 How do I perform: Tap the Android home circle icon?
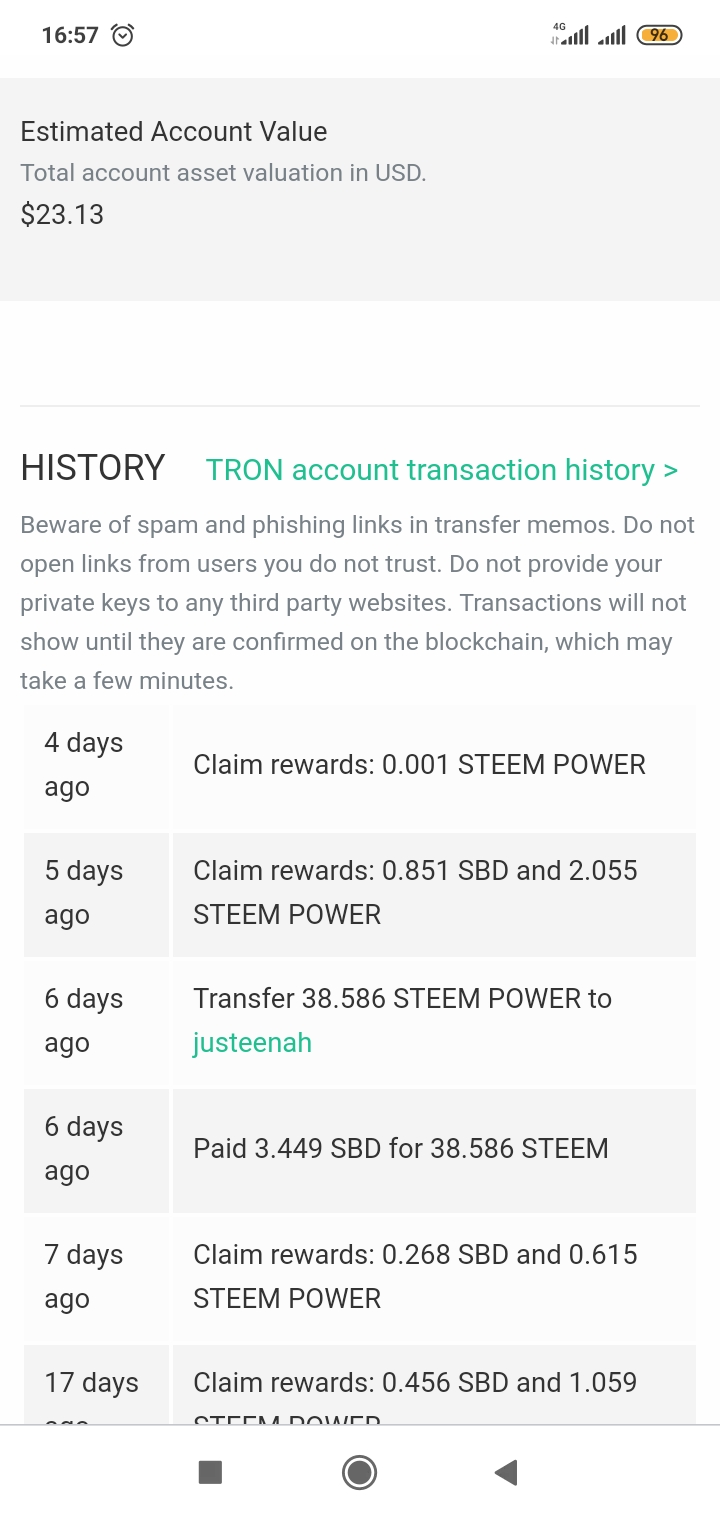click(x=359, y=1472)
